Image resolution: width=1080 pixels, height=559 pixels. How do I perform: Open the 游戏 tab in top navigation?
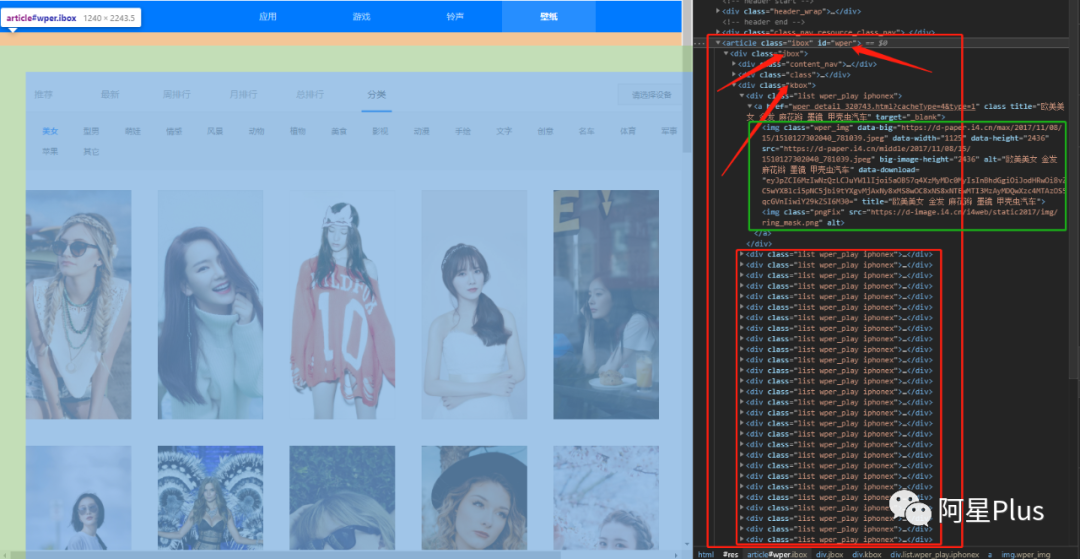[362, 17]
